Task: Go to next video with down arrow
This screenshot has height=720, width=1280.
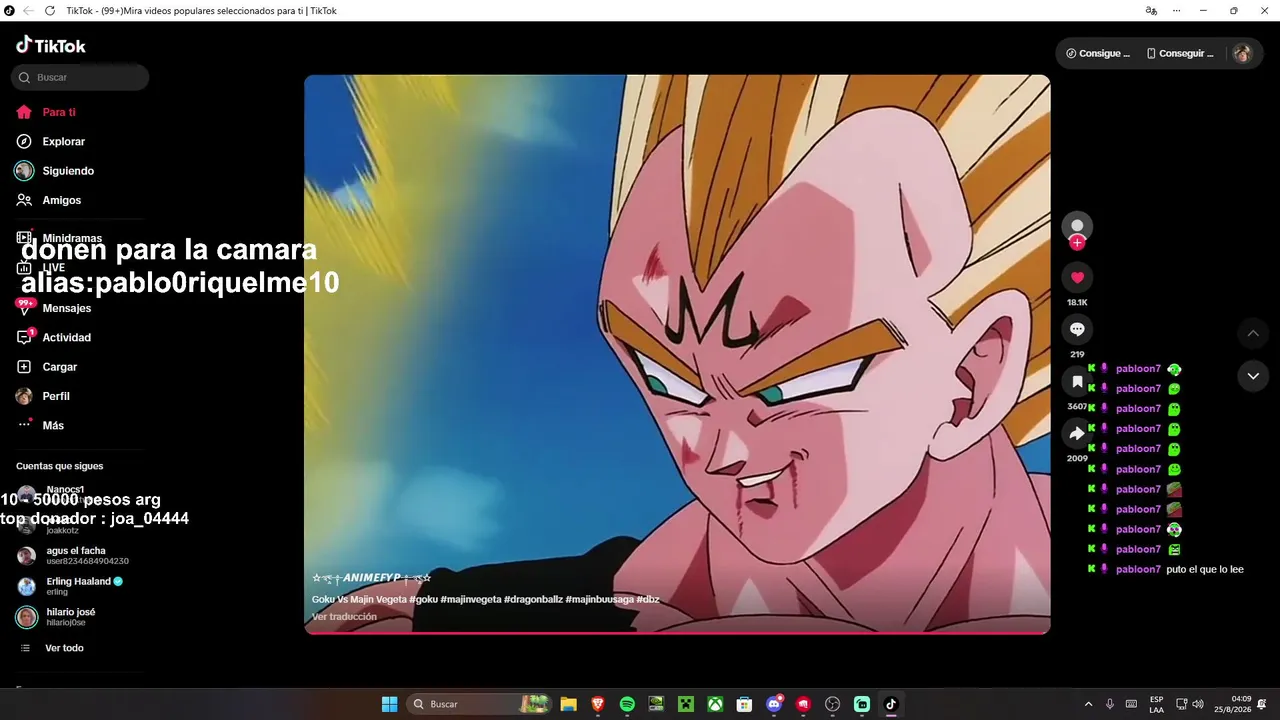Action: (x=1253, y=376)
